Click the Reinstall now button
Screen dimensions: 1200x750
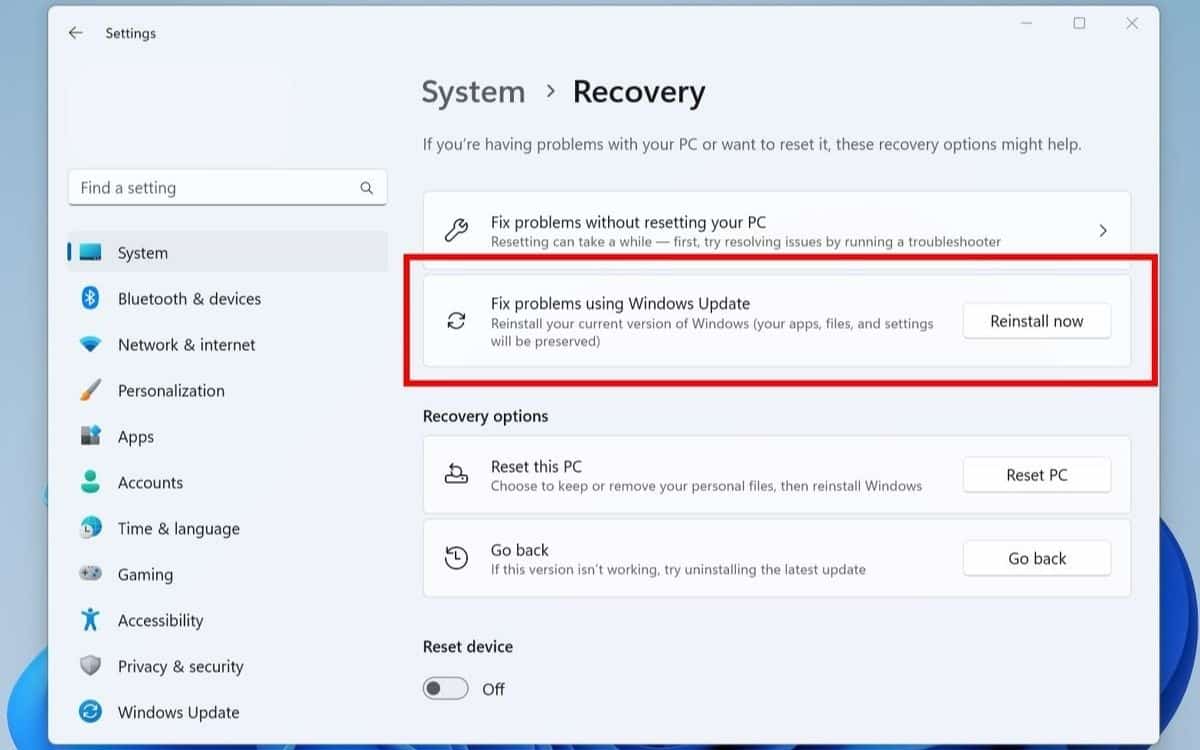pyautogui.click(x=1037, y=321)
